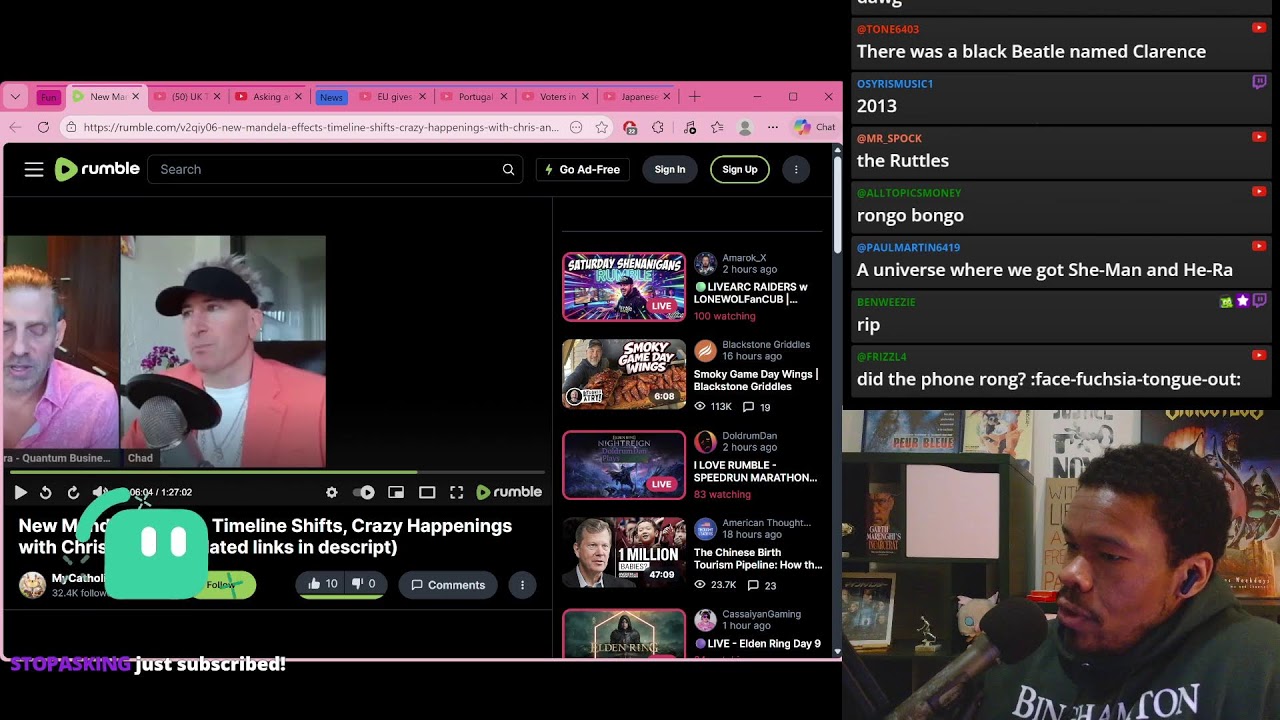Open the browser settings and more menu
The image size is (1280, 720).
pos(773,127)
